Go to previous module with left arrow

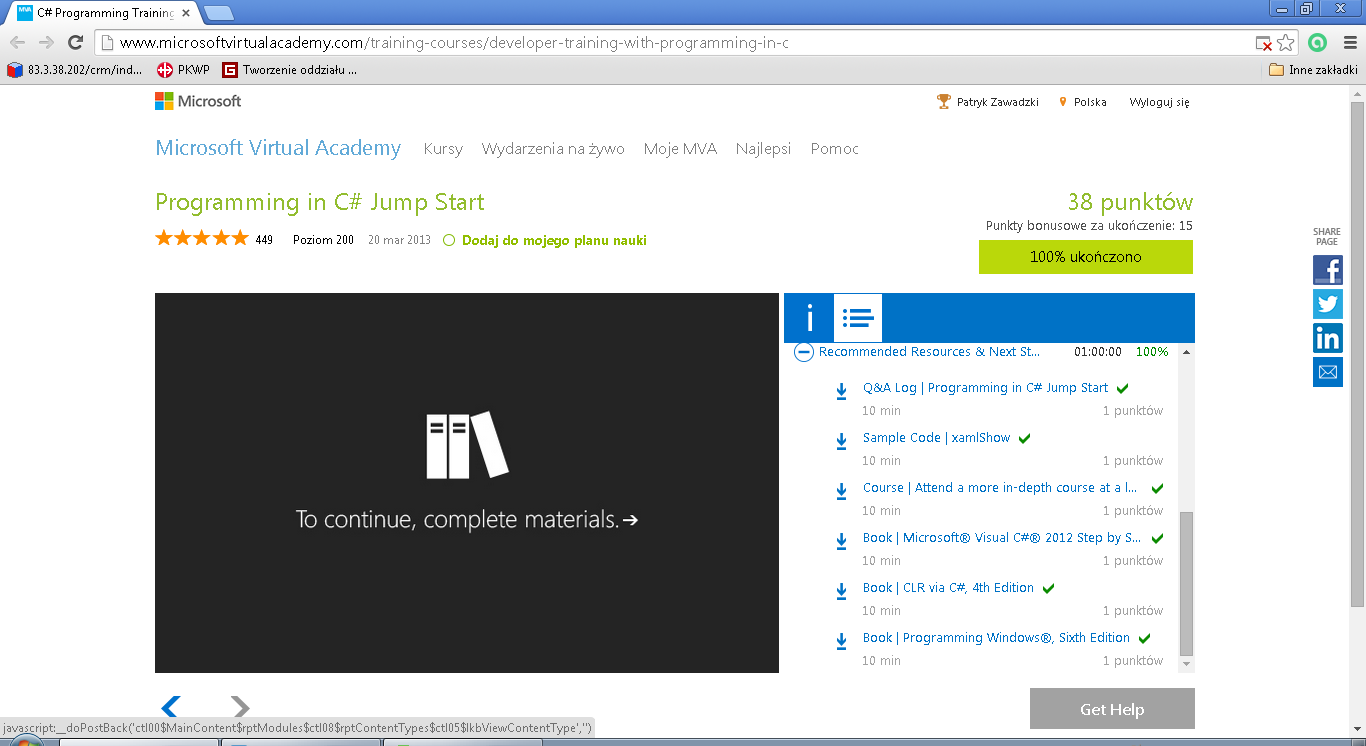pos(171,707)
